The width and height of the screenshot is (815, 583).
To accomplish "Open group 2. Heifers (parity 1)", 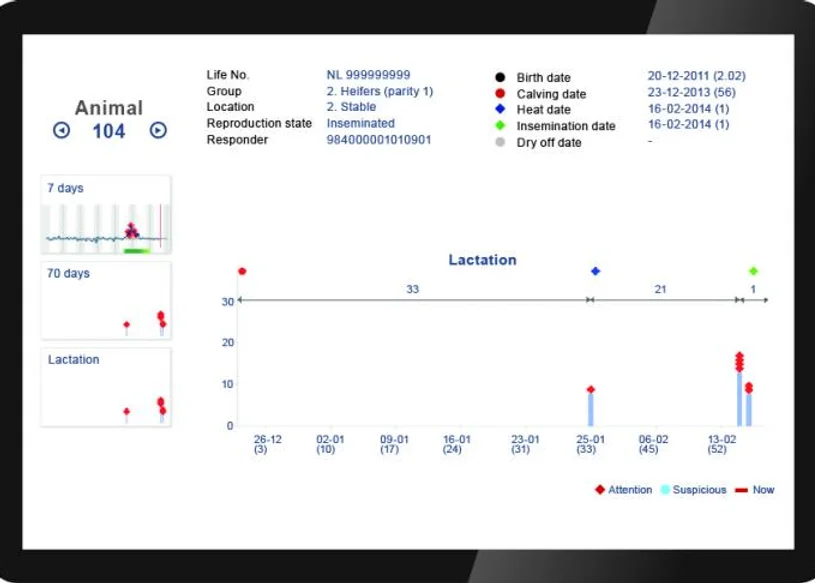I will 379,91.
